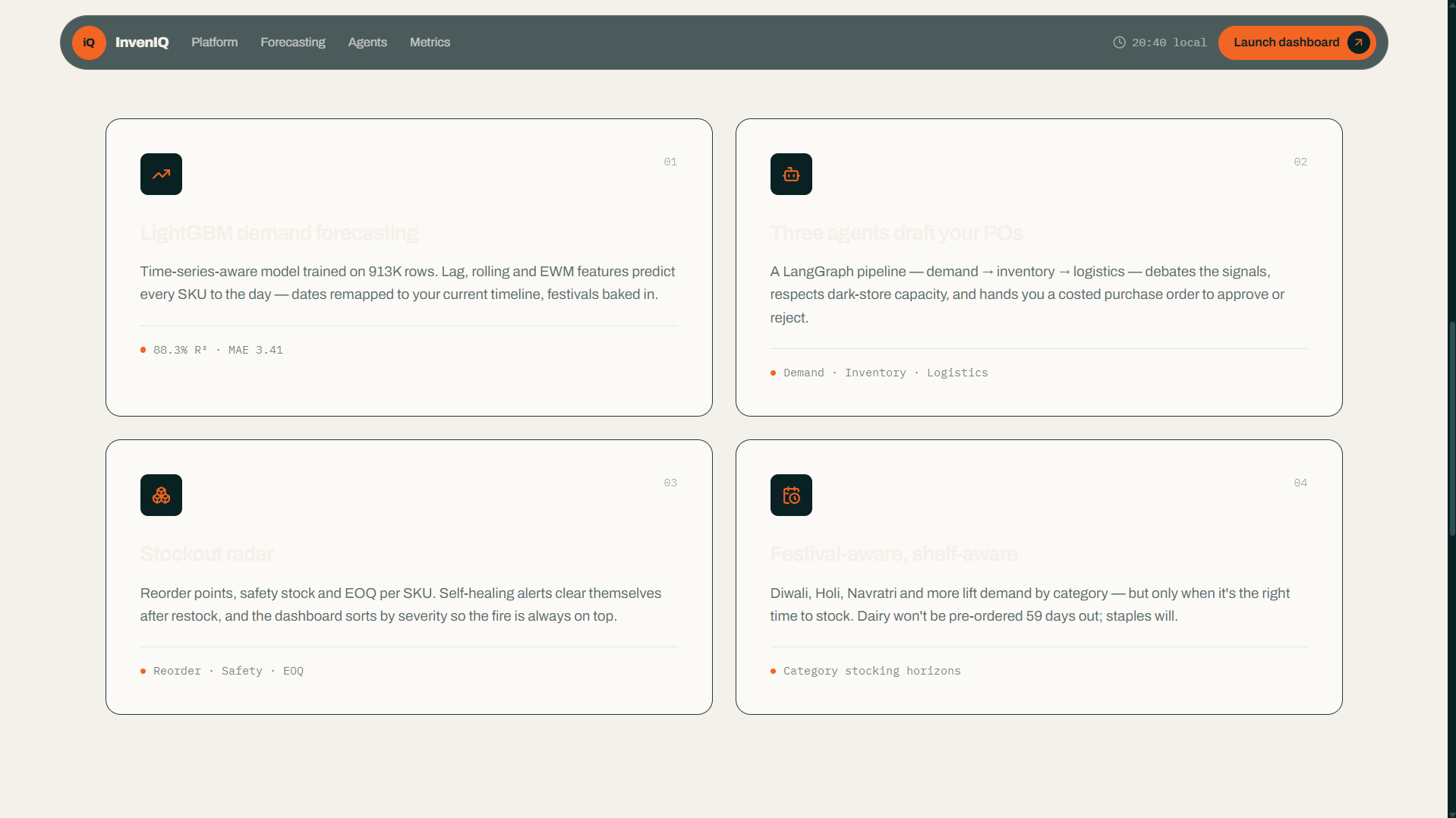Click the stacked boxes icon on card 03
Image resolution: width=1456 pixels, height=818 pixels.
(161, 495)
